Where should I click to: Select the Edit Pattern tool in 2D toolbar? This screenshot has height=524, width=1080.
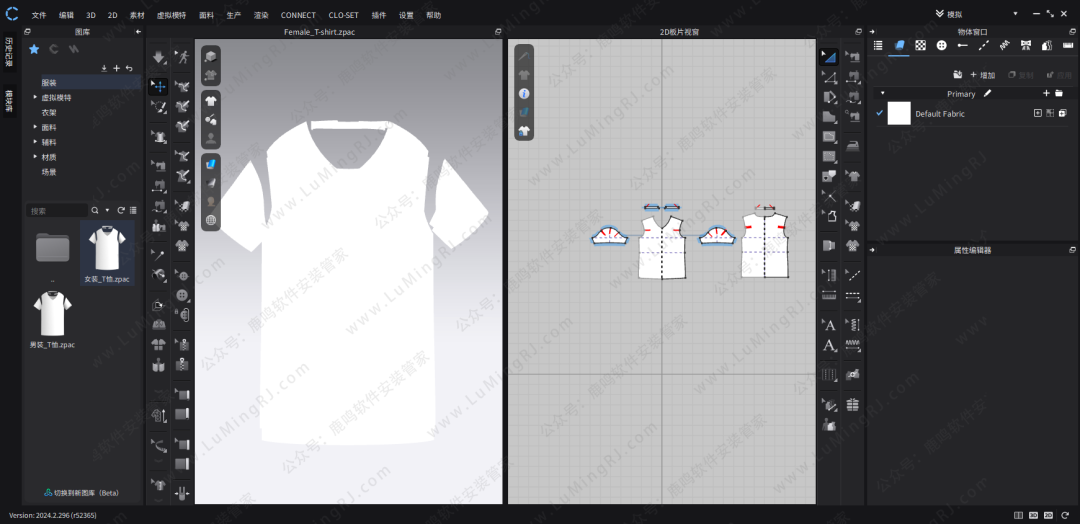click(829, 58)
